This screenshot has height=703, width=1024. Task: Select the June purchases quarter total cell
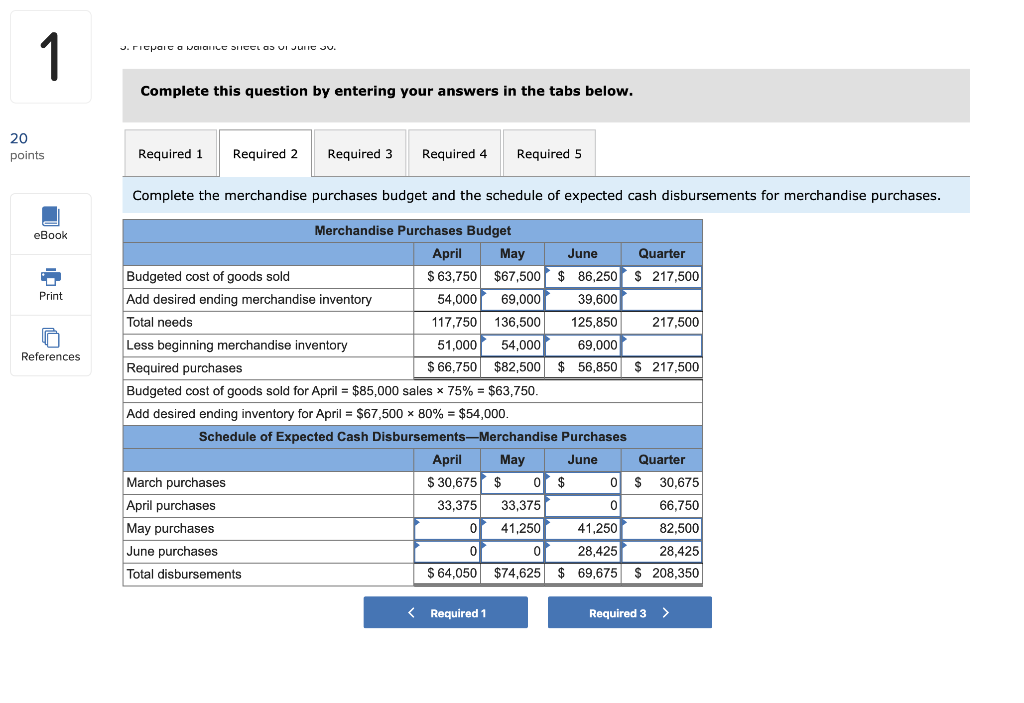pyautogui.click(x=662, y=551)
